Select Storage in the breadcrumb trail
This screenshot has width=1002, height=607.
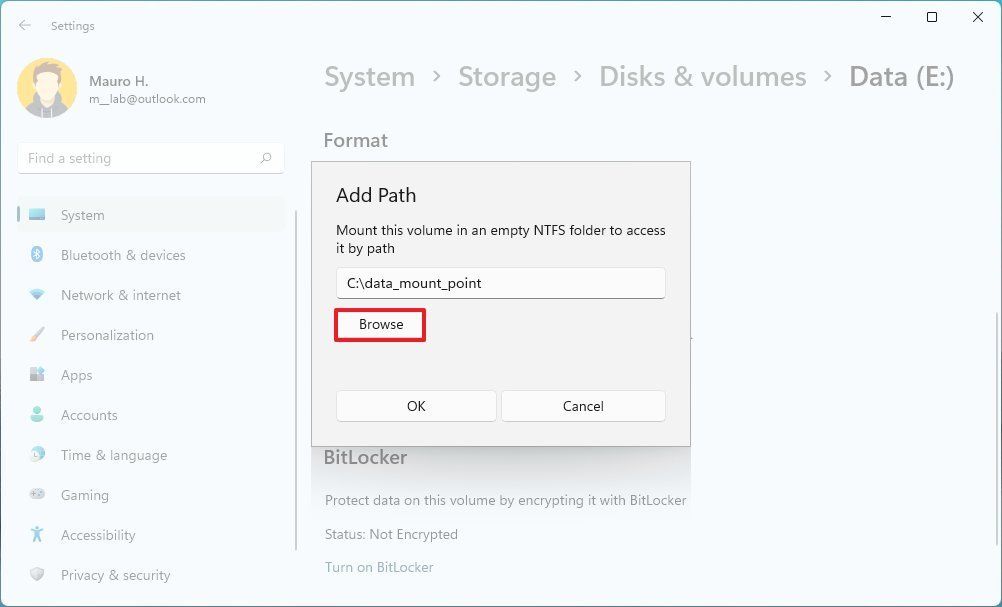507,76
